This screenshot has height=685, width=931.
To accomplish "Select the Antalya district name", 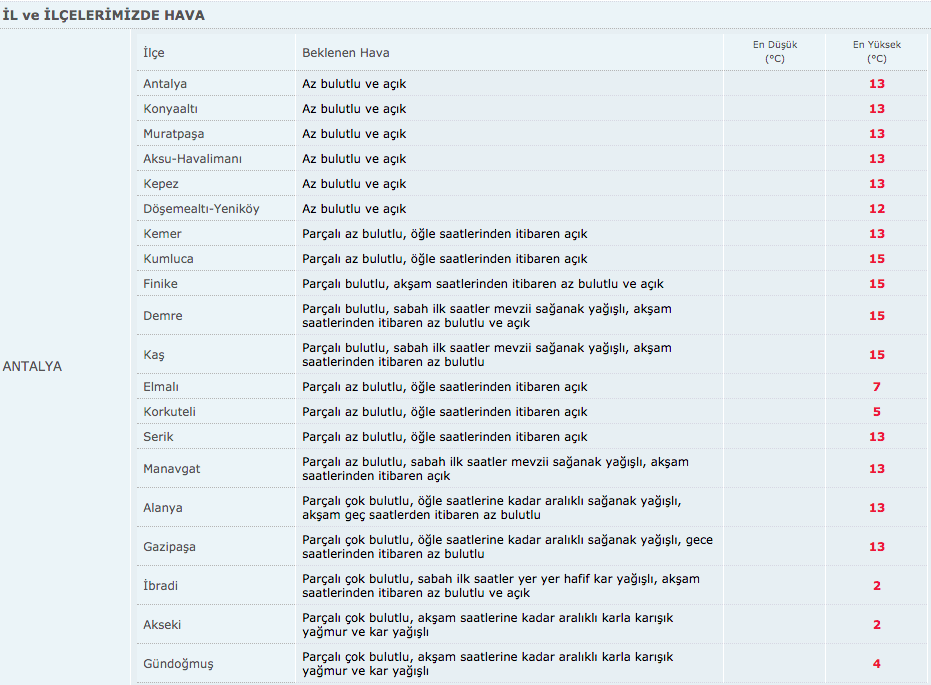I will coord(165,84).
